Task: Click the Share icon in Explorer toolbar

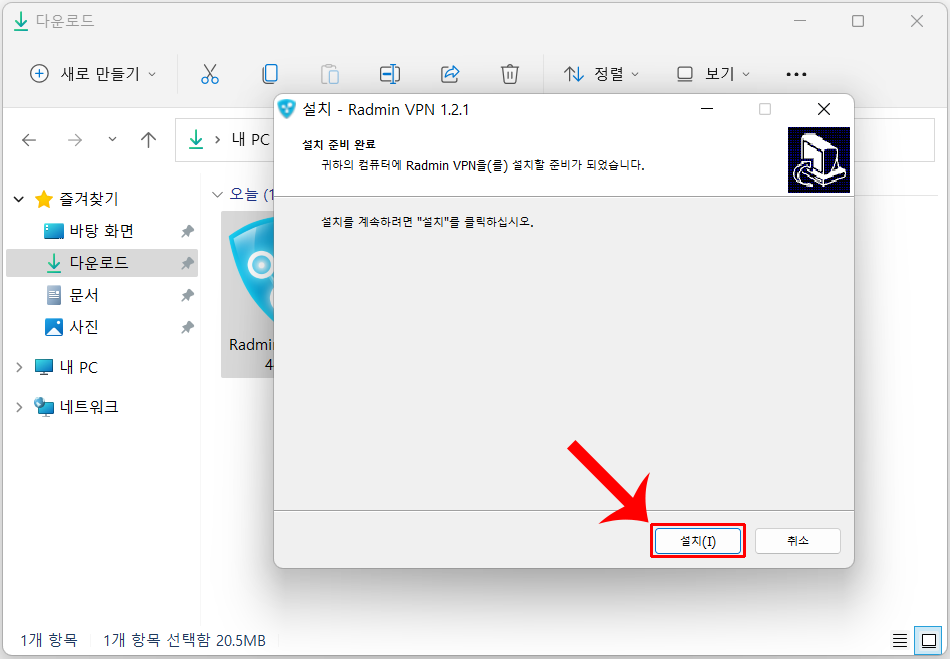Action: pyautogui.click(x=450, y=74)
